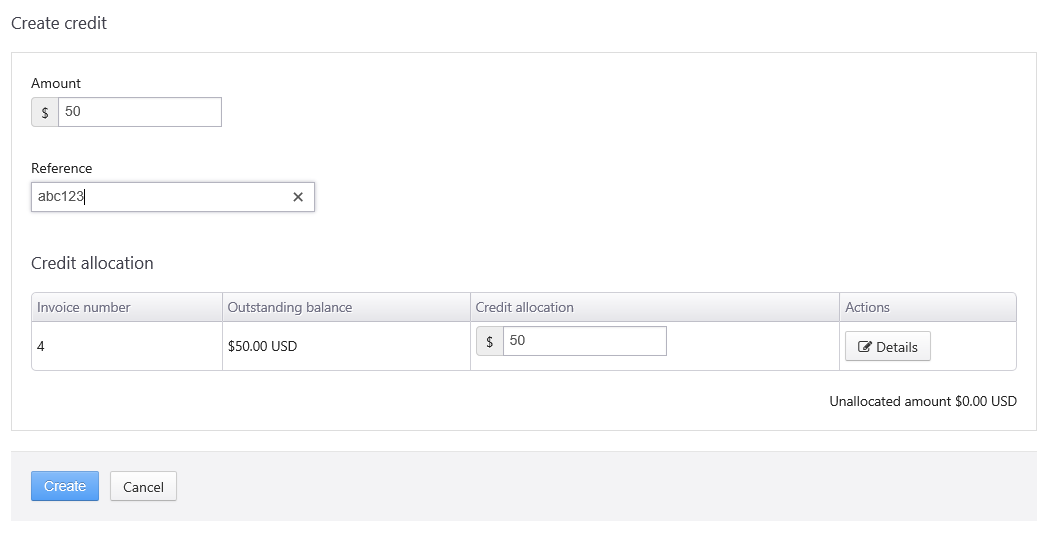
Task: Click the Amount input field containing 50
Action: (140, 112)
